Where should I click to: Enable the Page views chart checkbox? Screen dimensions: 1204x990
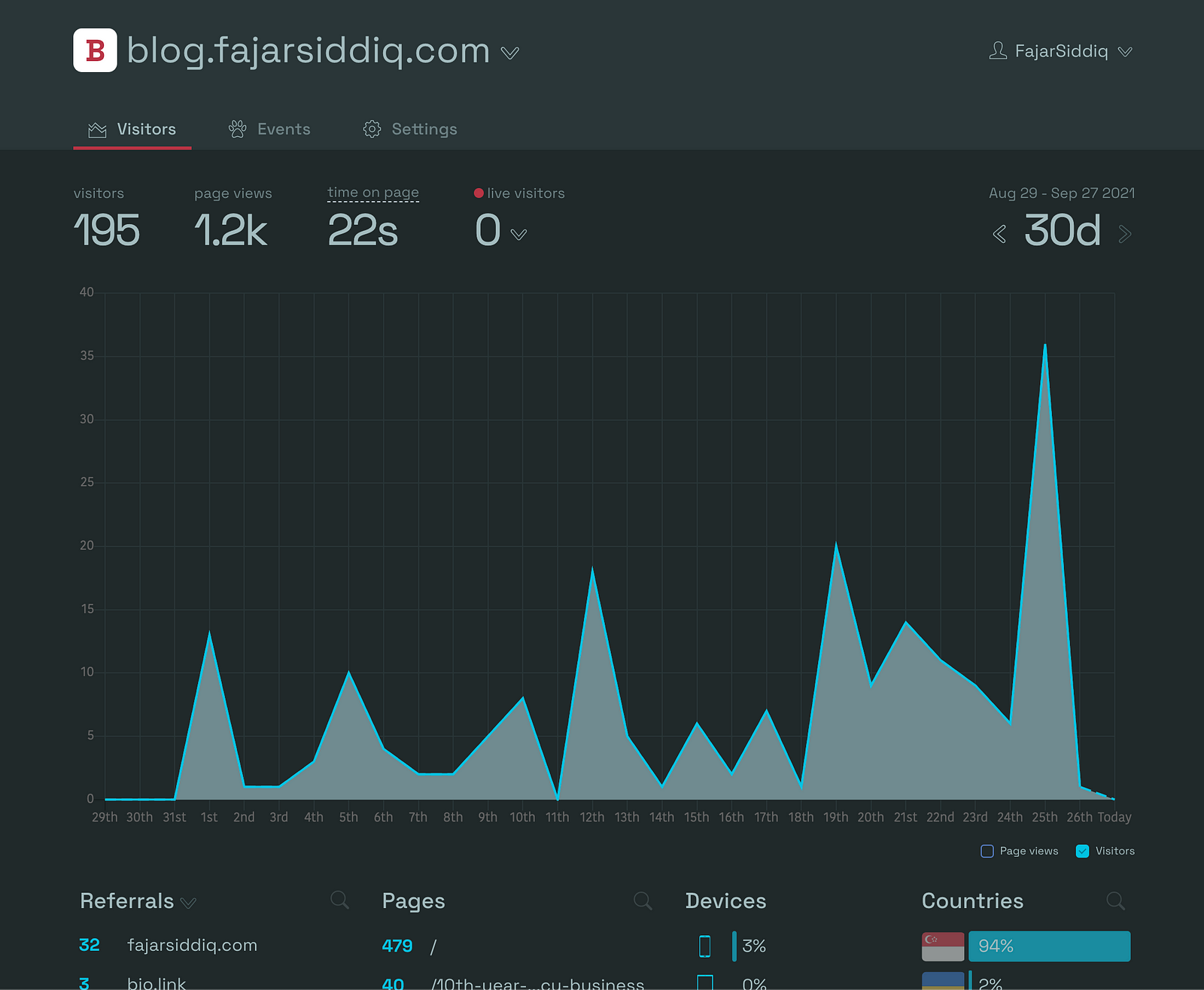point(987,851)
